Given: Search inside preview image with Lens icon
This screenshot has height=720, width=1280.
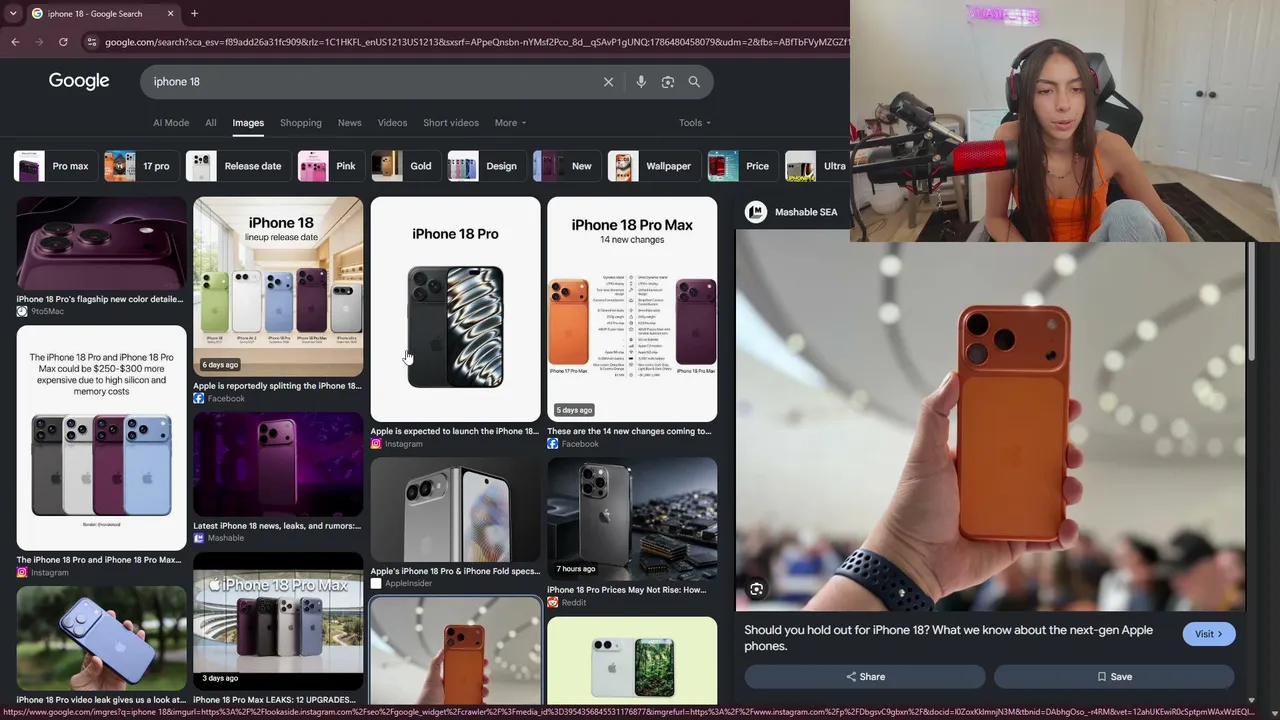Looking at the screenshot, I should (757, 589).
